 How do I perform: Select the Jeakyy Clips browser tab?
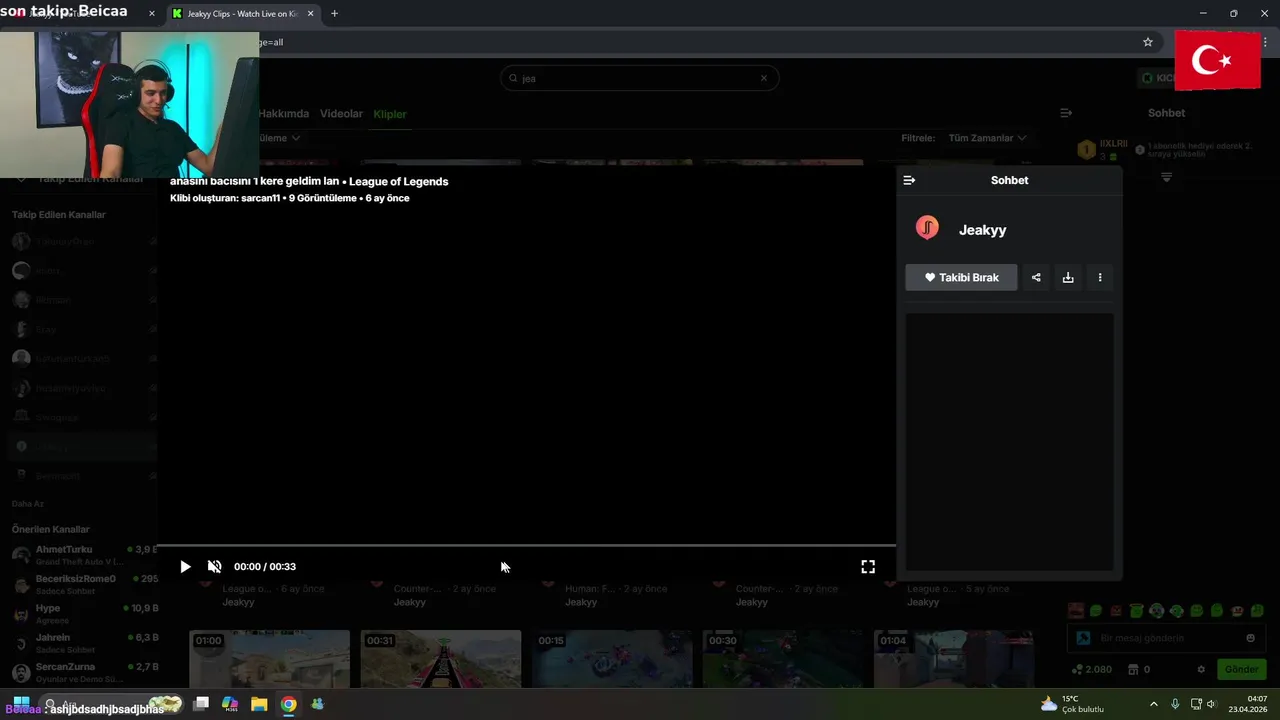(x=243, y=14)
